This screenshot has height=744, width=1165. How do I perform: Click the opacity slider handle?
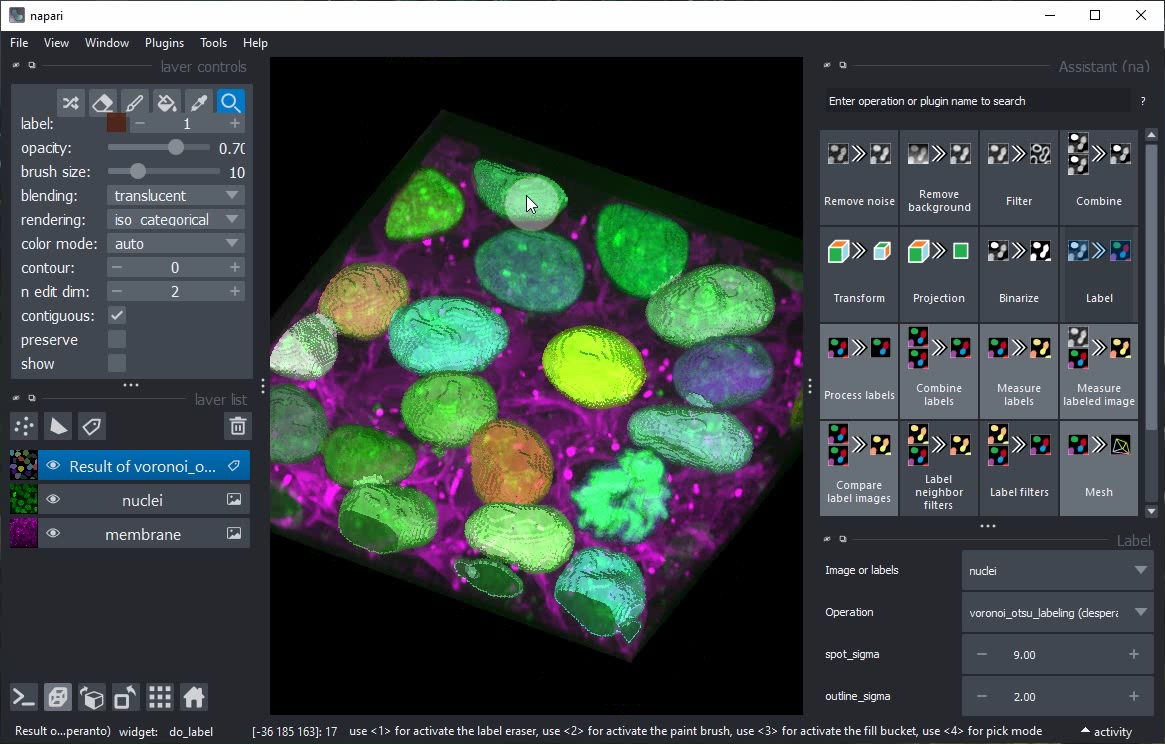pos(176,148)
